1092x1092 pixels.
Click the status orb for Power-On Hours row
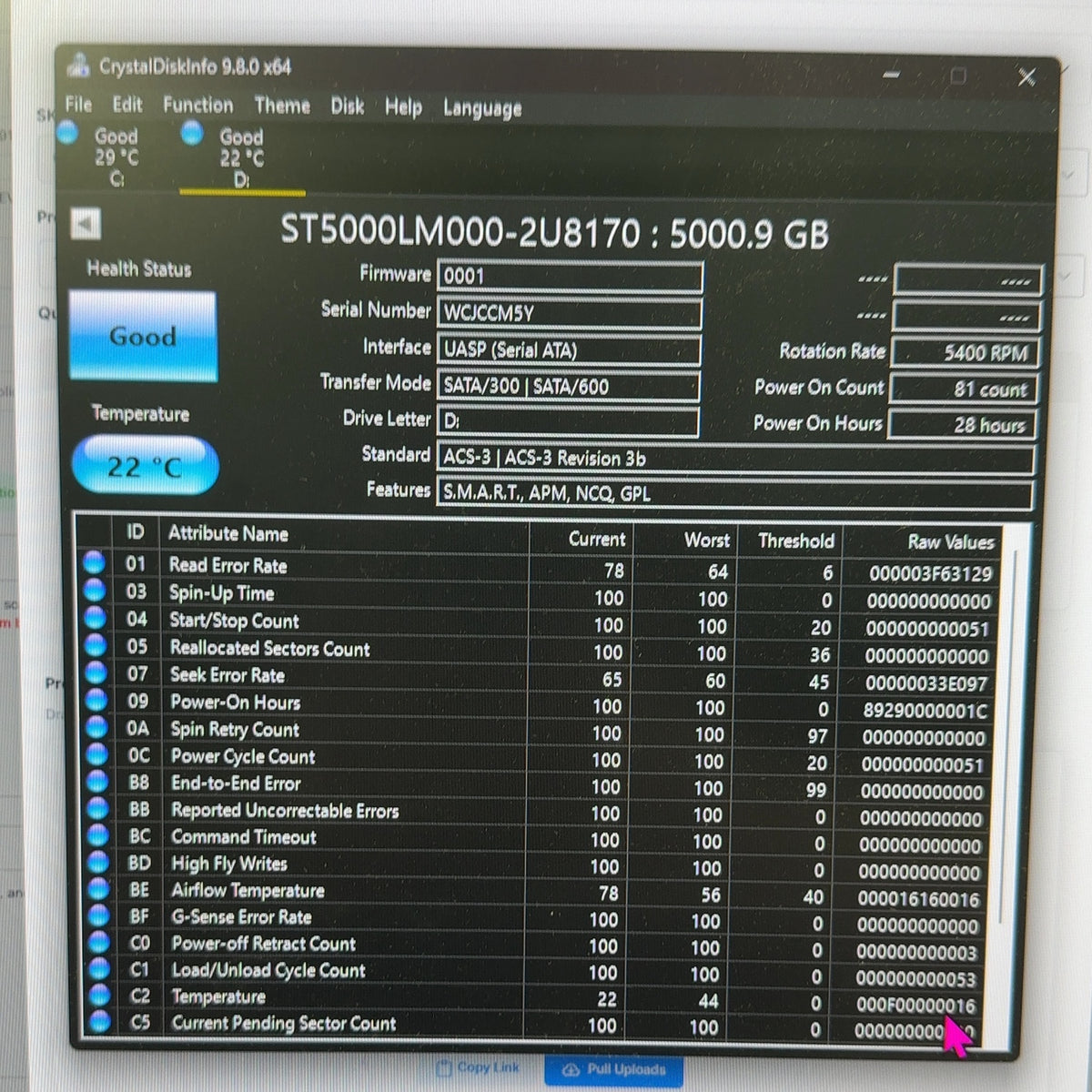click(x=96, y=700)
